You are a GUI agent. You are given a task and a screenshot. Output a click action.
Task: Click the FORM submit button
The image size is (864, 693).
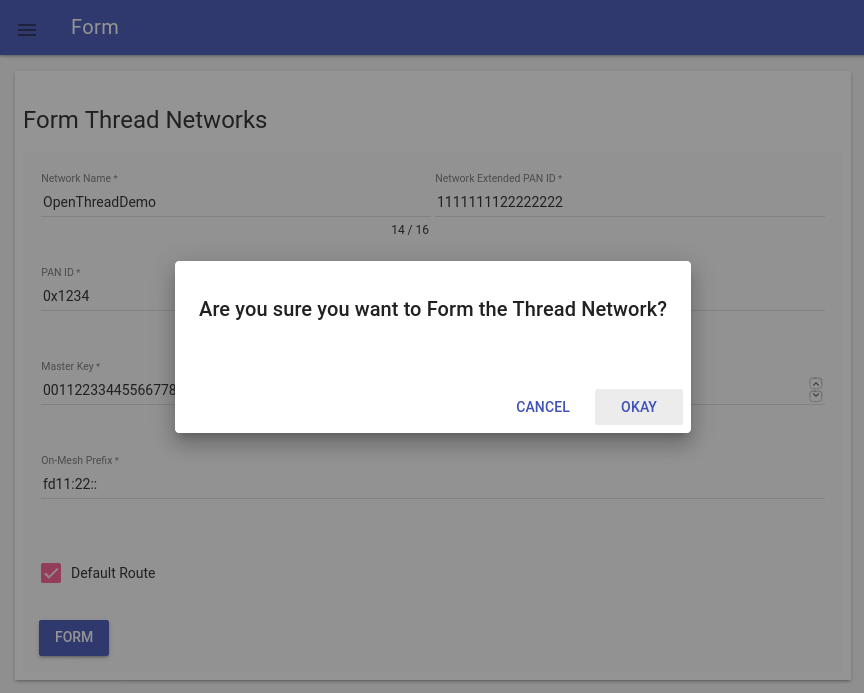click(x=74, y=637)
